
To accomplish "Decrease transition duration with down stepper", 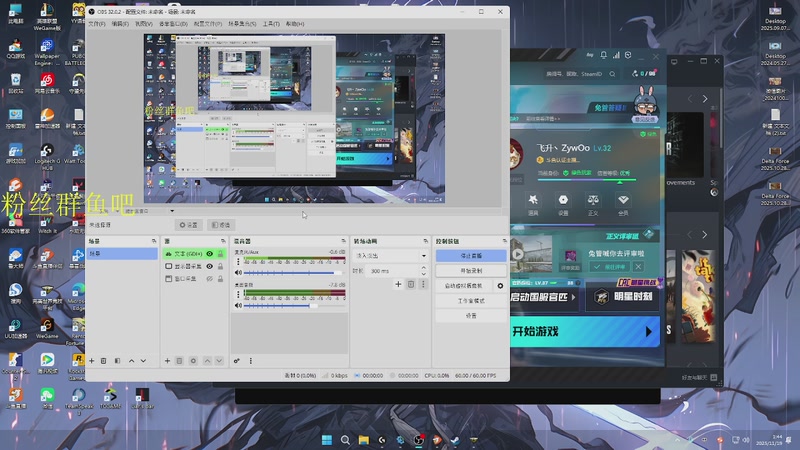I will coord(423,274).
